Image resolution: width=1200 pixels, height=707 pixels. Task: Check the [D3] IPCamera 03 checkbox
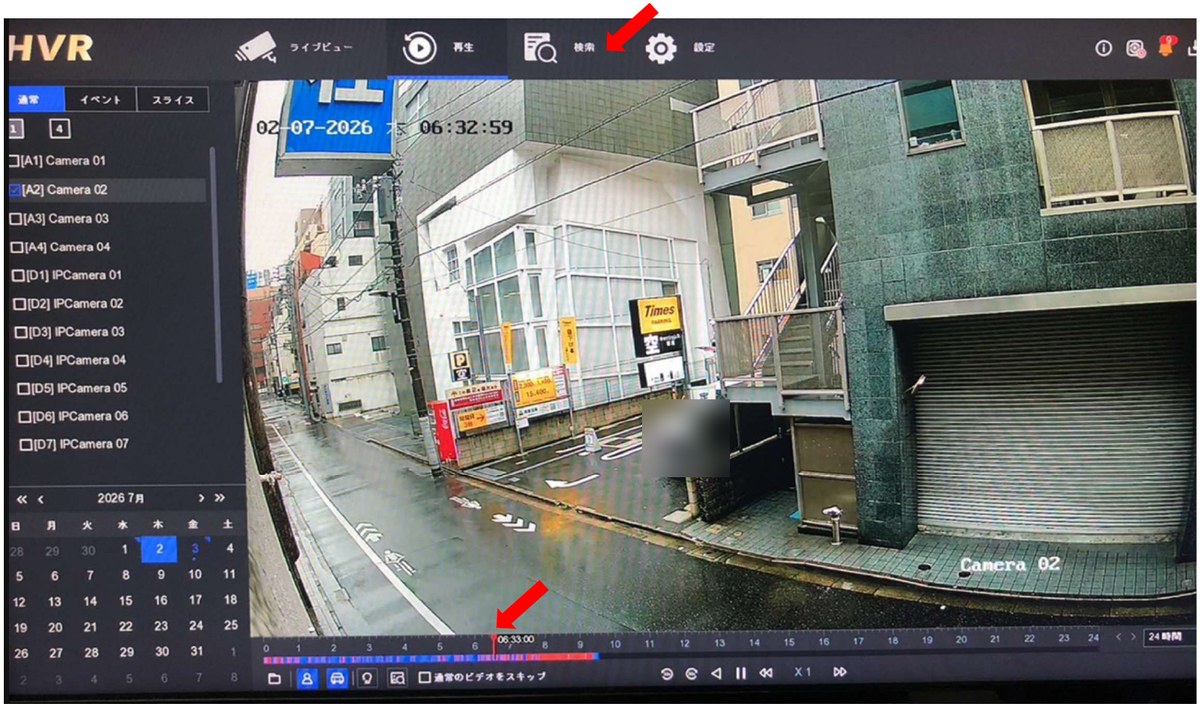pos(21,331)
